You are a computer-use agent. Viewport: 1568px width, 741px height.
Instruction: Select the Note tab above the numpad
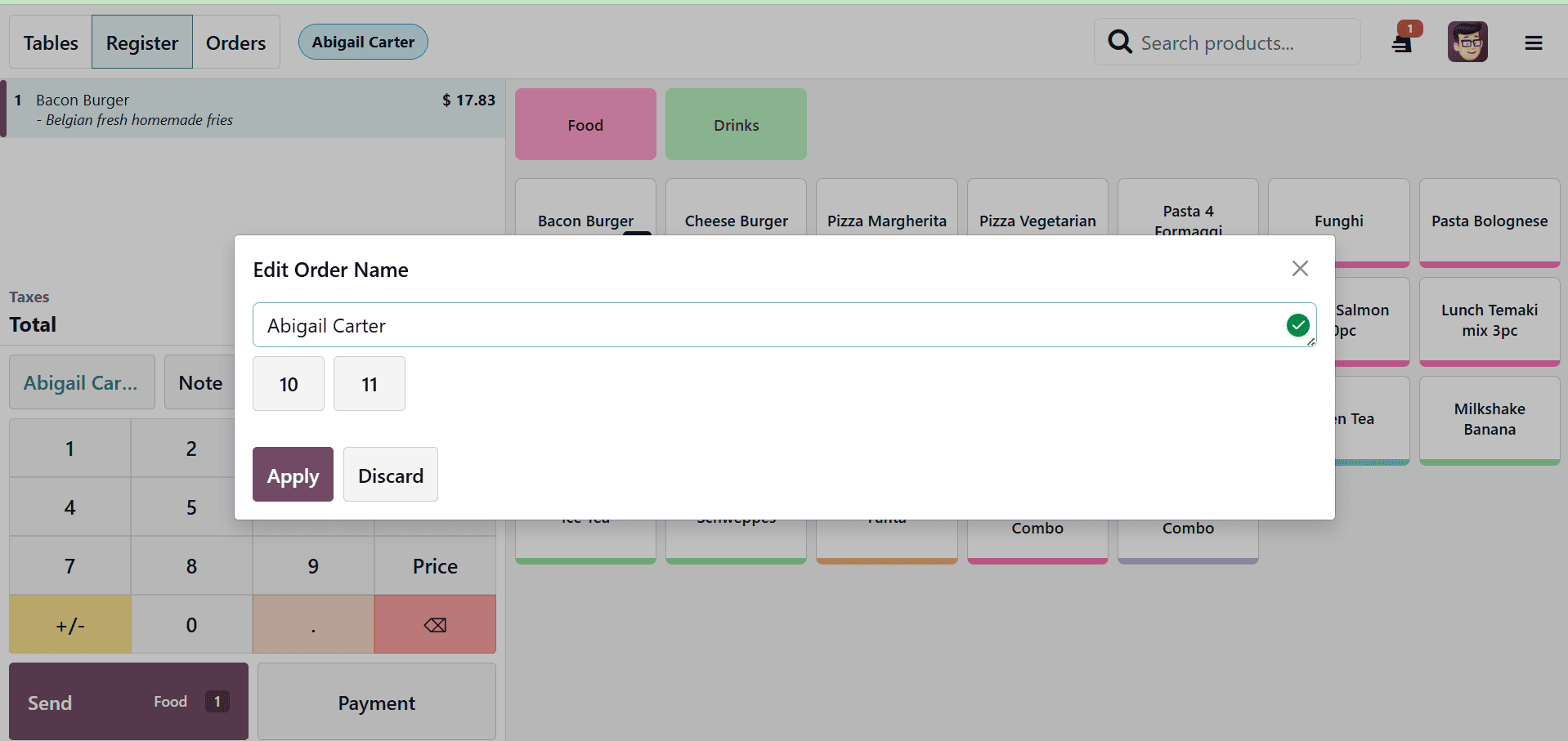pos(200,382)
